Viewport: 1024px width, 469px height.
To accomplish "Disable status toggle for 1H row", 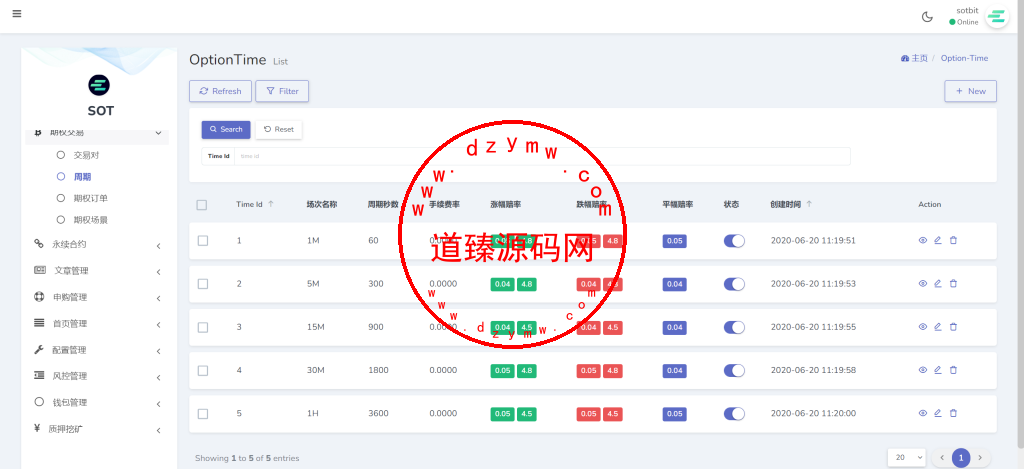I will click(x=734, y=413).
